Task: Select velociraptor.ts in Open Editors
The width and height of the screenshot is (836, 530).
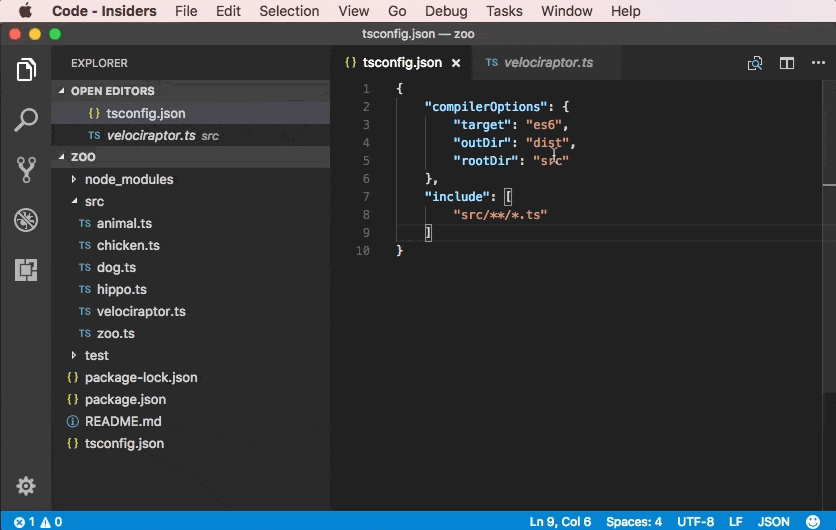Action: [190, 135]
